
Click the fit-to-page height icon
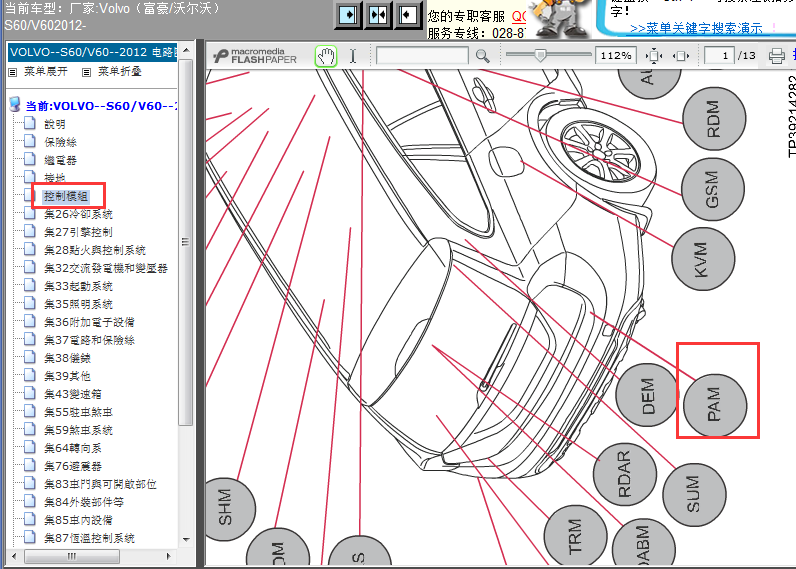click(x=654, y=56)
